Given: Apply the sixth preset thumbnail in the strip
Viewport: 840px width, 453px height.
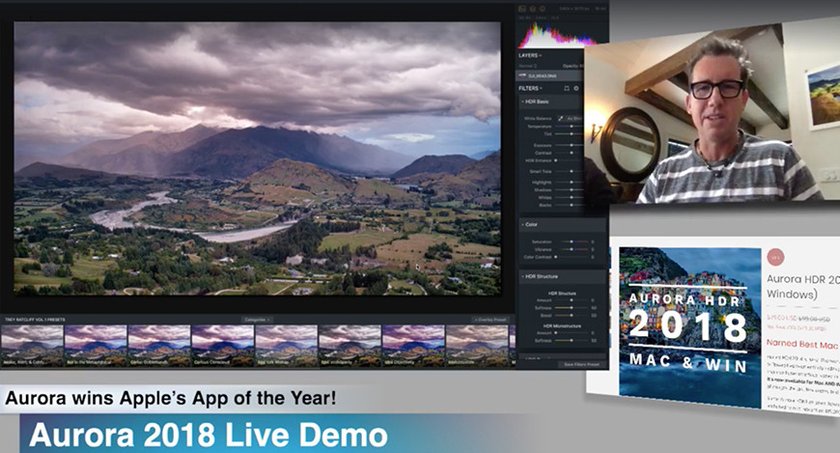Looking at the screenshot, I should (350, 345).
